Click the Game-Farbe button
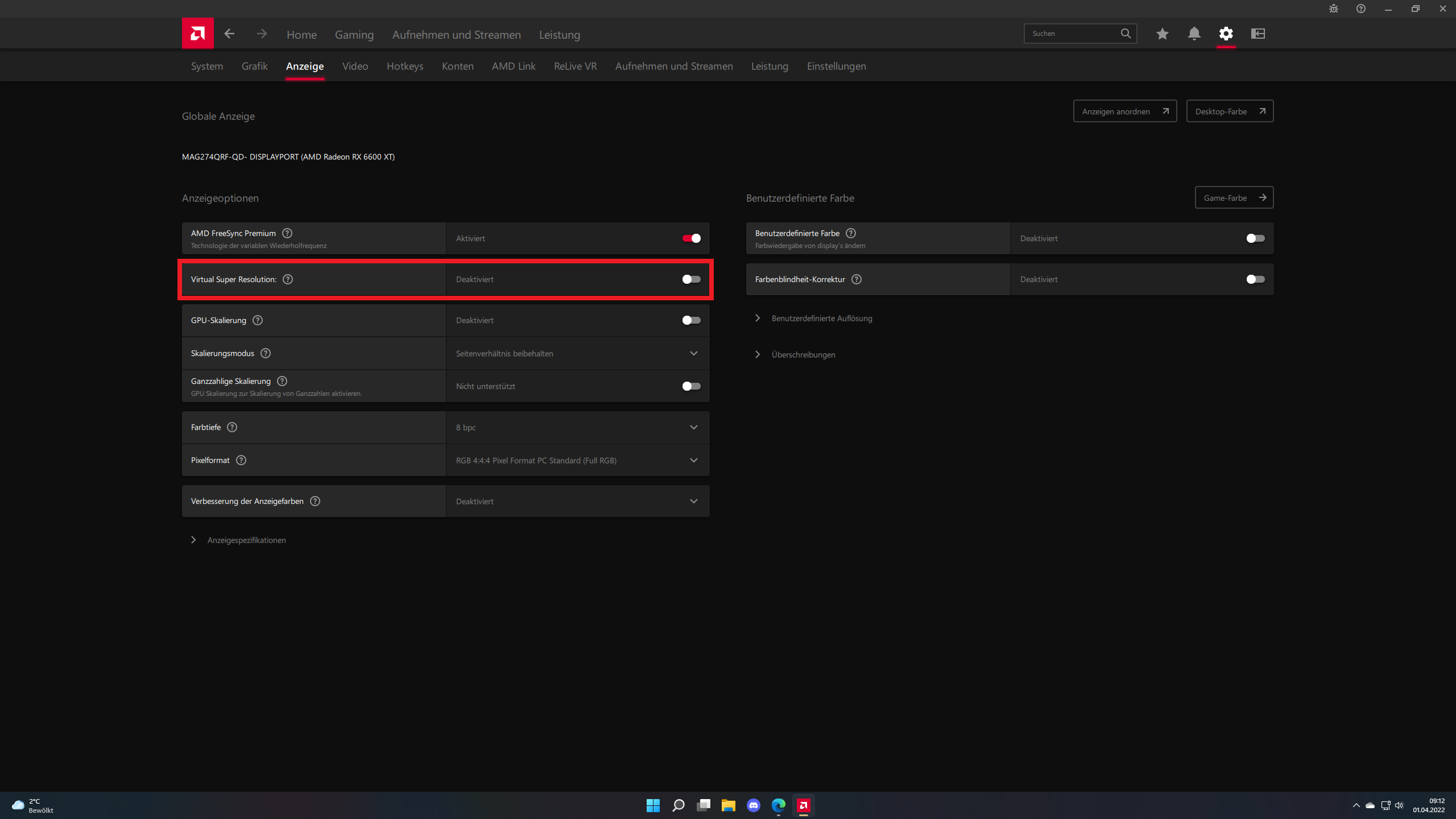 (x=1234, y=198)
